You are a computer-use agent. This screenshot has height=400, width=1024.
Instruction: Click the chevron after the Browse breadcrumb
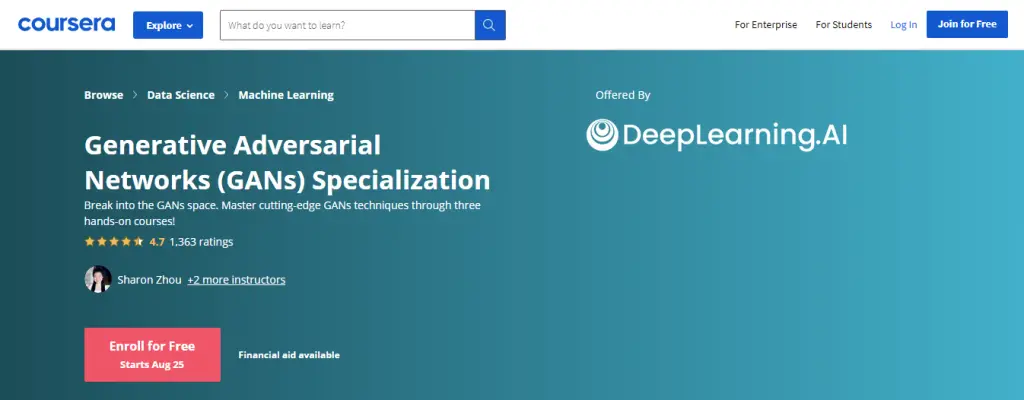point(135,95)
